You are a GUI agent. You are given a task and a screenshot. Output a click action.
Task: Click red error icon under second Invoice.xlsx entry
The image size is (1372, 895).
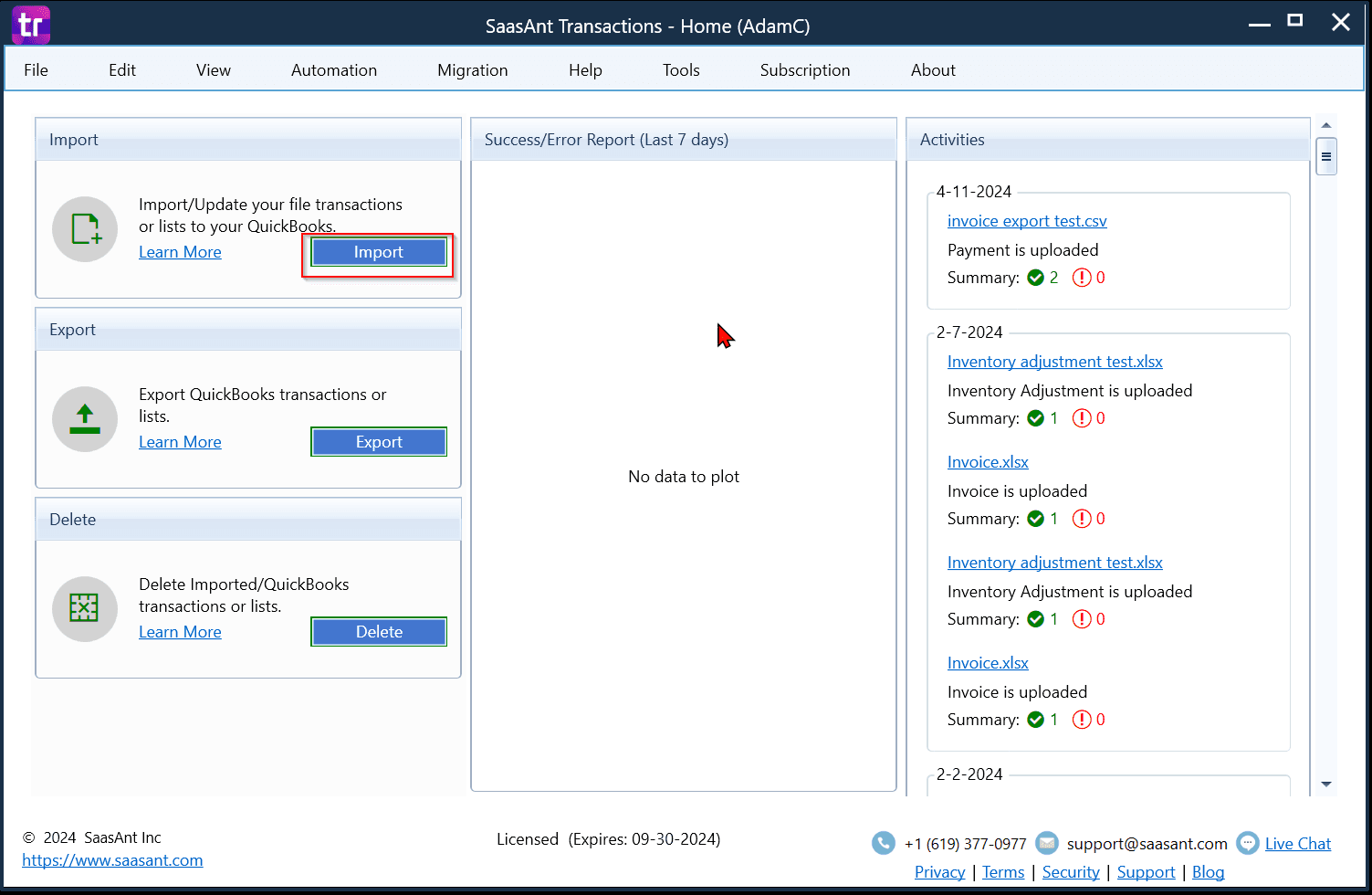click(x=1082, y=720)
